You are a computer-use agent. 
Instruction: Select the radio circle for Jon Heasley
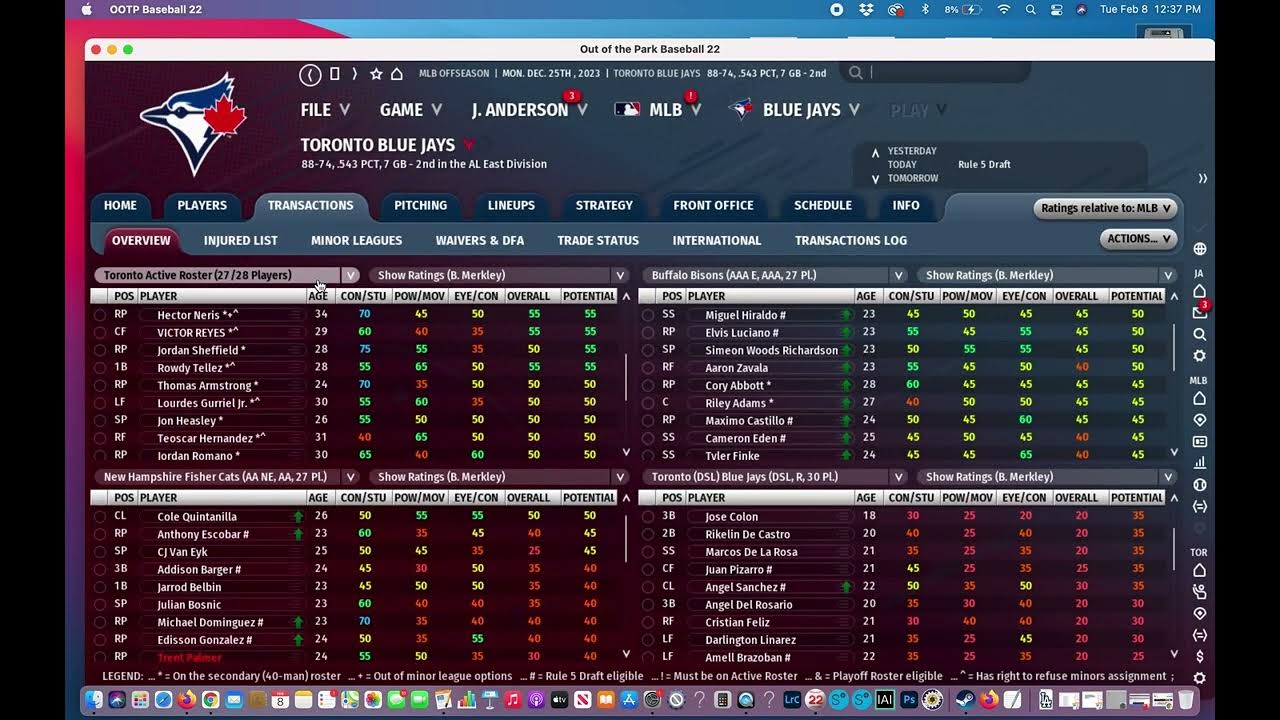tap(100, 421)
